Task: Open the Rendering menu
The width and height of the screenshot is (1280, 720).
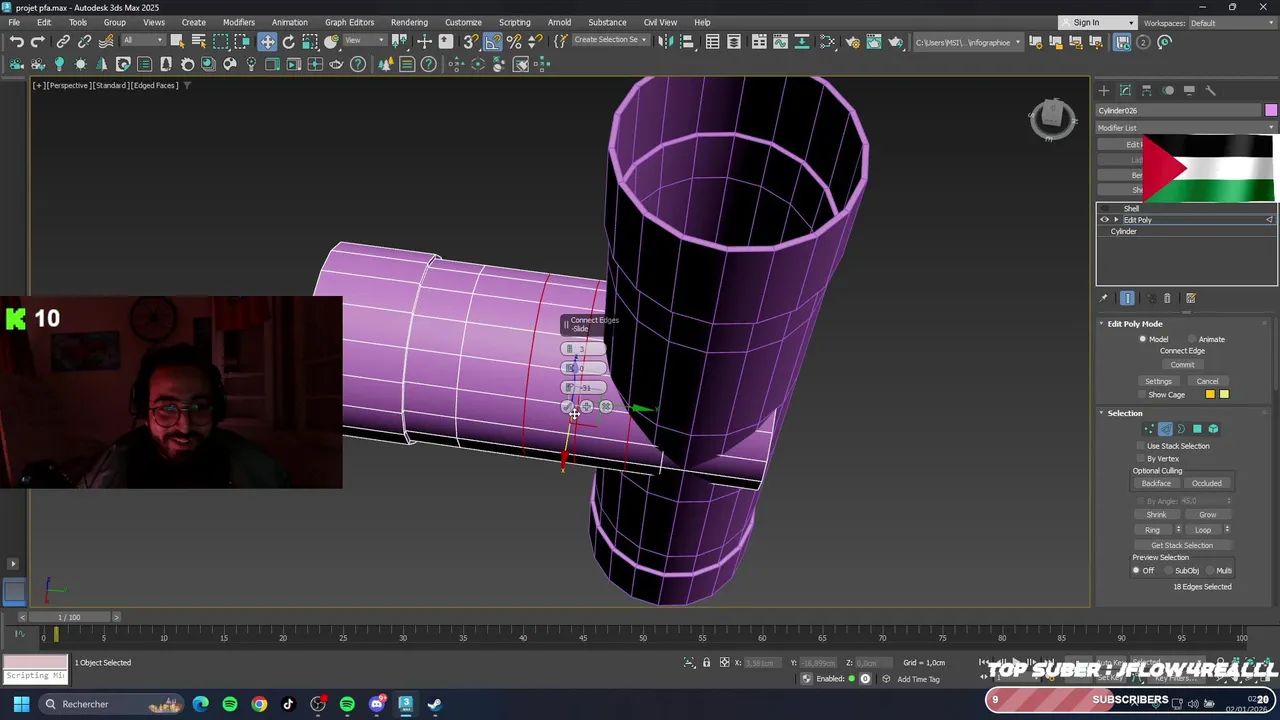Action: (409, 22)
